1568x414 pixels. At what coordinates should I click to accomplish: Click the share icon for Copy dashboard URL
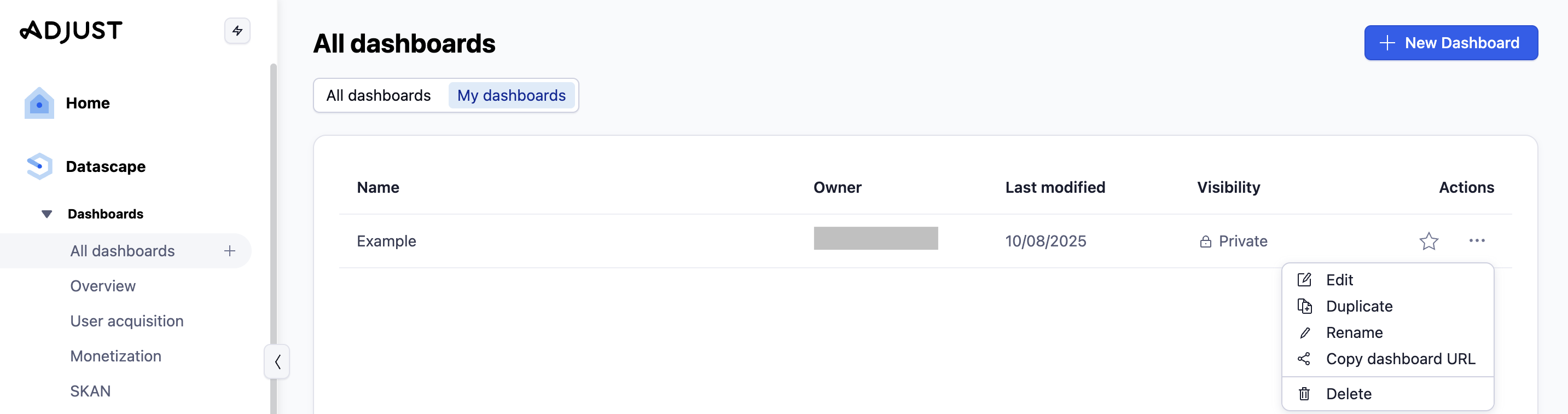[x=1304, y=359]
